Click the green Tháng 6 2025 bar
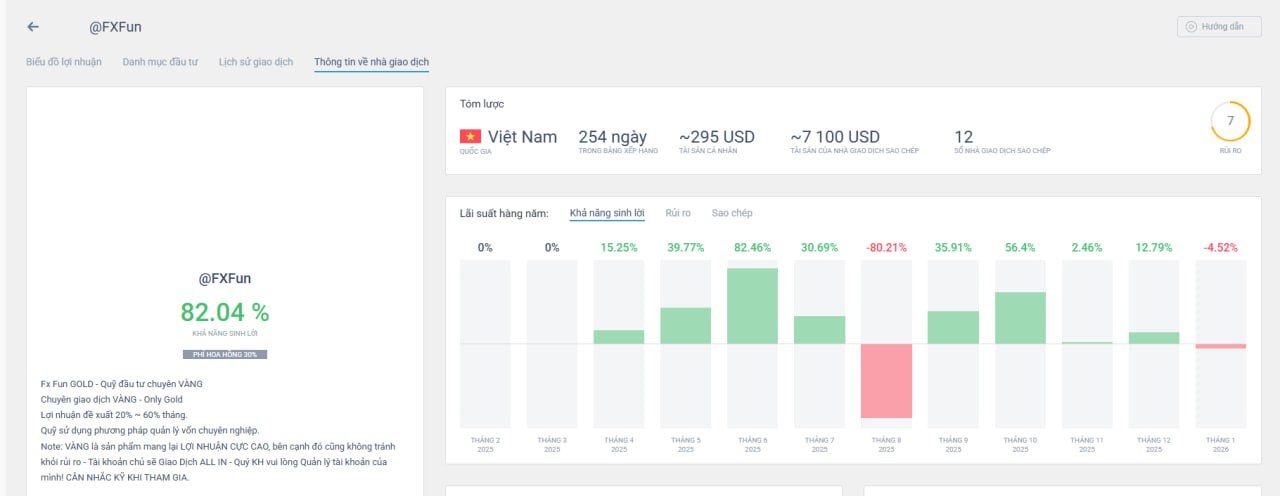The image size is (1280, 496). click(x=752, y=306)
